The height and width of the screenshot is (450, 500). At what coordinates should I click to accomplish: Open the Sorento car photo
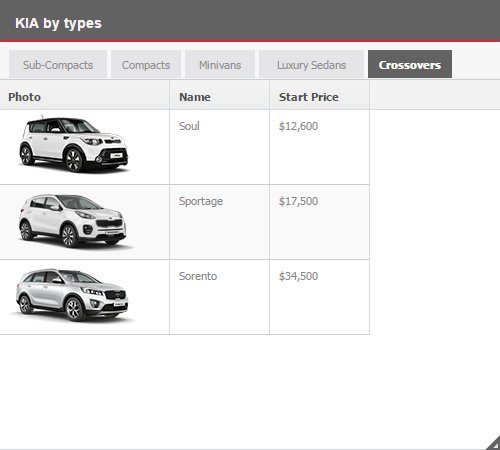pos(73,295)
